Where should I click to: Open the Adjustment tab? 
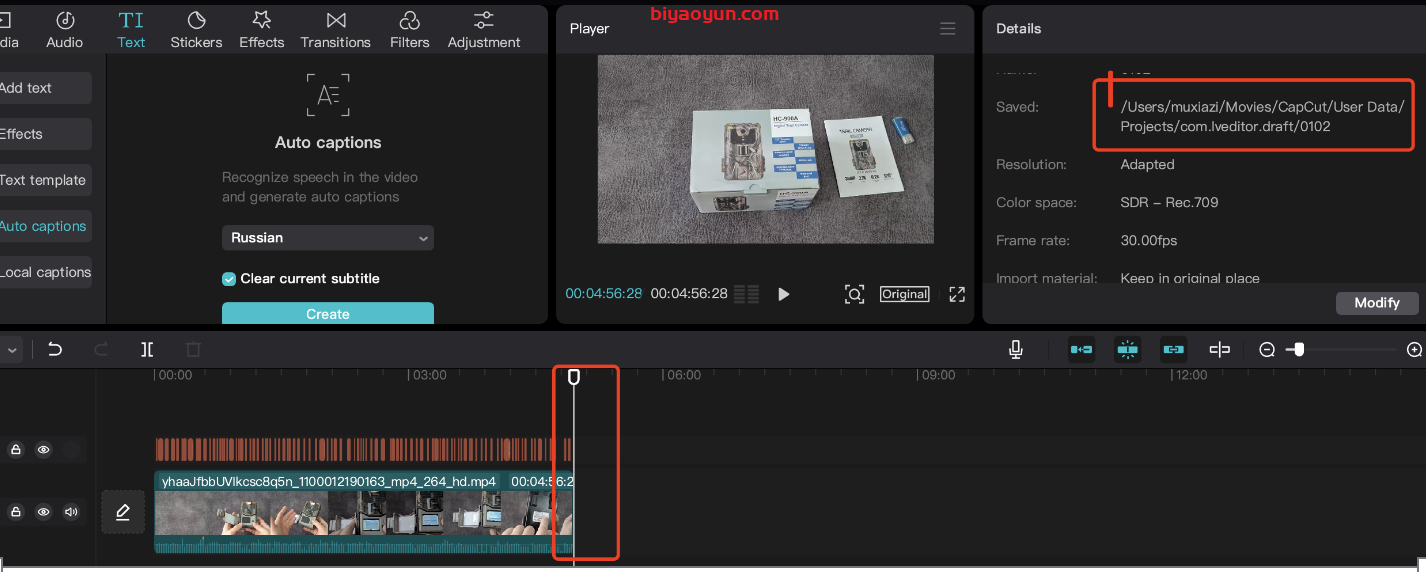pyautogui.click(x=484, y=30)
